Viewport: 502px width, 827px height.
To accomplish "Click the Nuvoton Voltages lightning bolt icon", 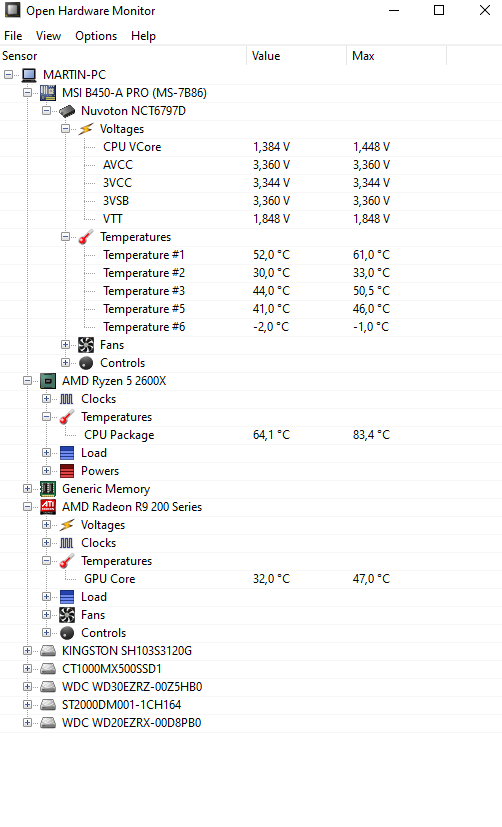I will (x=86, y=129).
